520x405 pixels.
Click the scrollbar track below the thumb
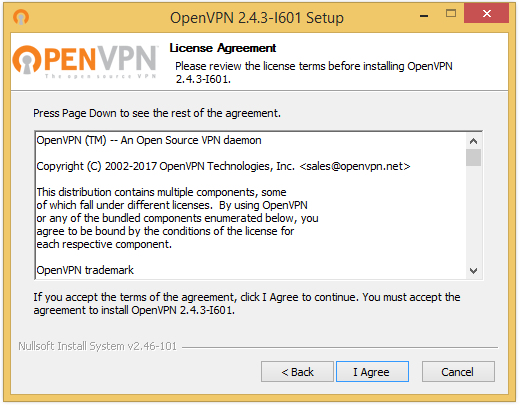473,214
